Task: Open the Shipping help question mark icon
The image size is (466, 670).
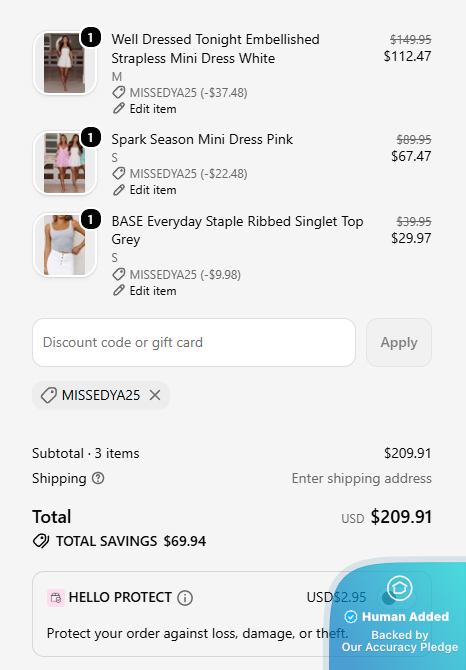Action: point(98,478)
